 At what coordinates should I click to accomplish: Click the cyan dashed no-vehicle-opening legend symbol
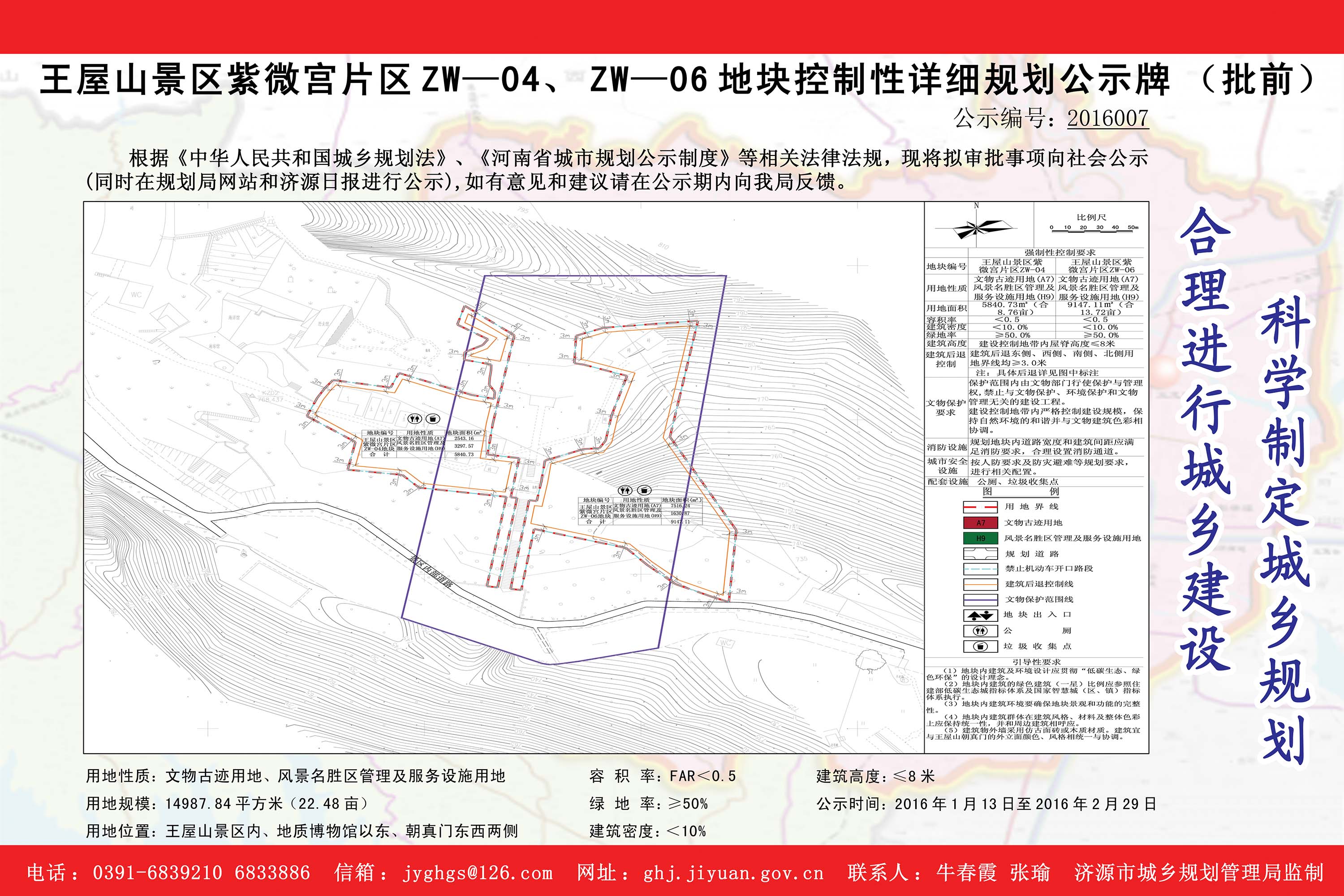981,569
